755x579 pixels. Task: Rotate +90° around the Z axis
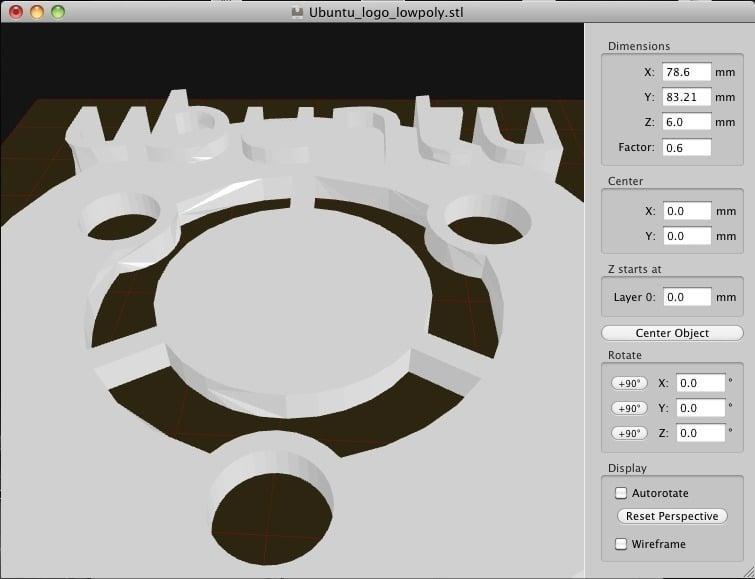[629, 434]
